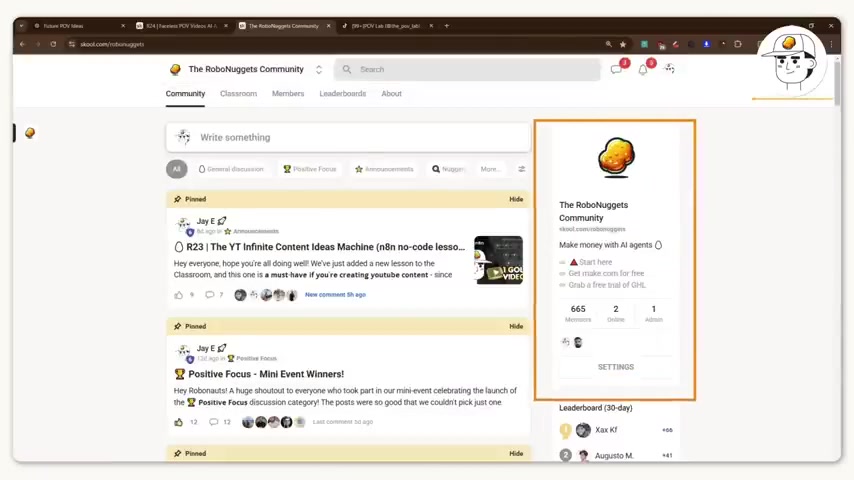Expand the More... categories dropdown
Viewport: 854px width, 480px height.
[x=490, y=169]
